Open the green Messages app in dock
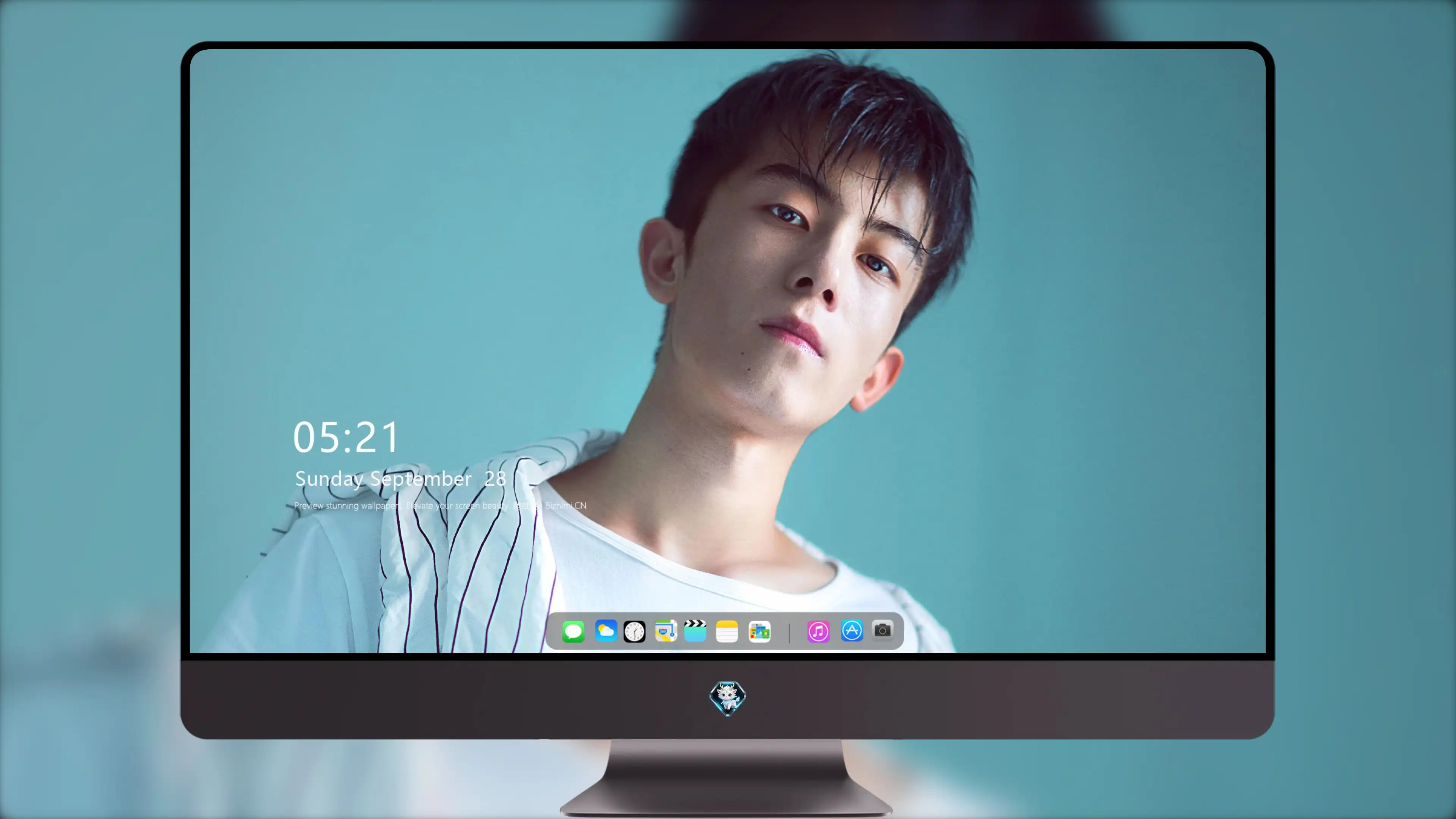Image resolution: width=1456 pixels, height=819 pixels. tap(573, 631)
